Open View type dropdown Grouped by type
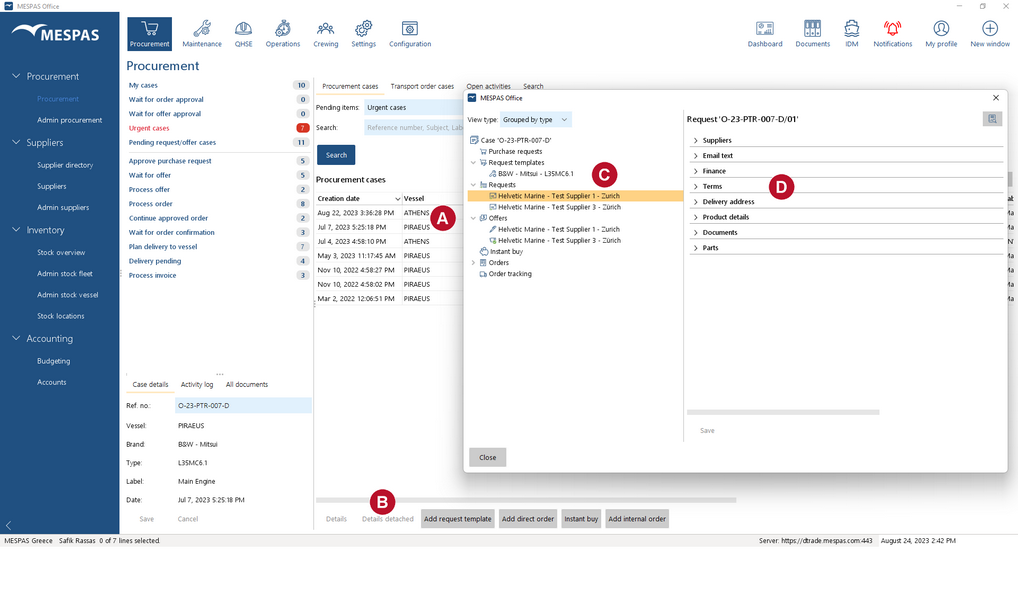The image size is (1018, 601). pyautogui.click(x=536, y=119)
